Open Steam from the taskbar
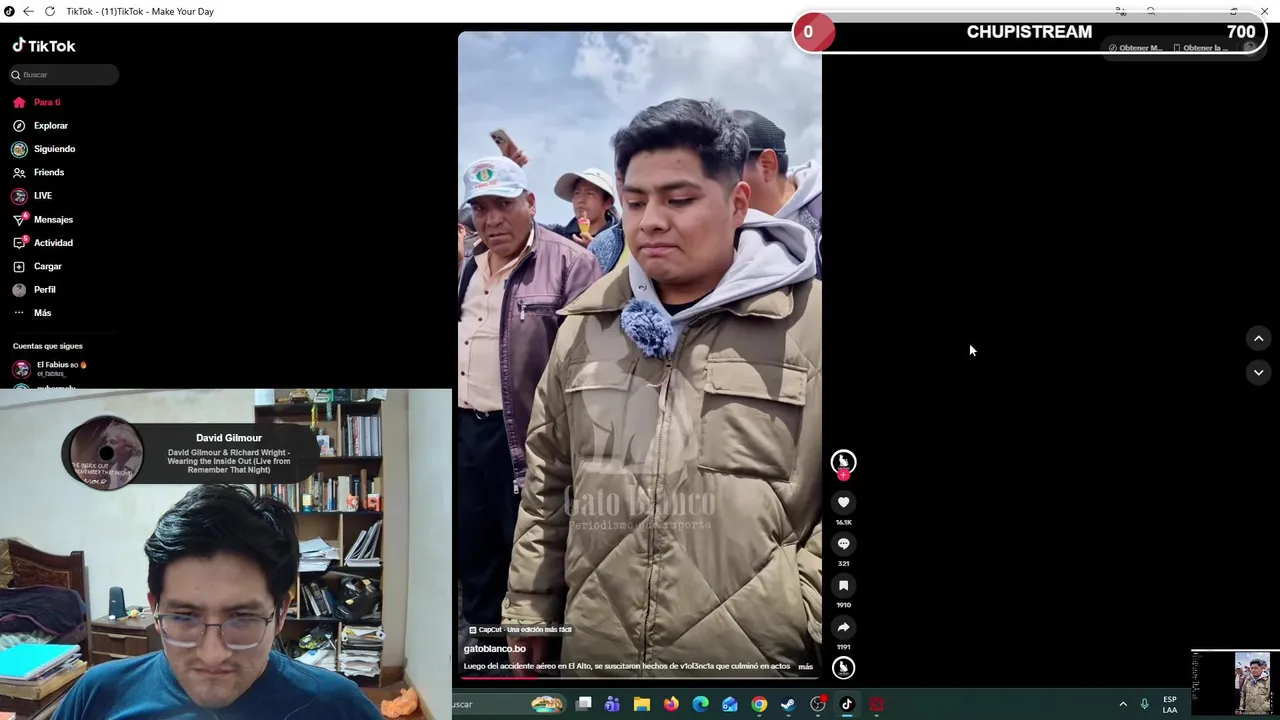 tap(788, 704)
